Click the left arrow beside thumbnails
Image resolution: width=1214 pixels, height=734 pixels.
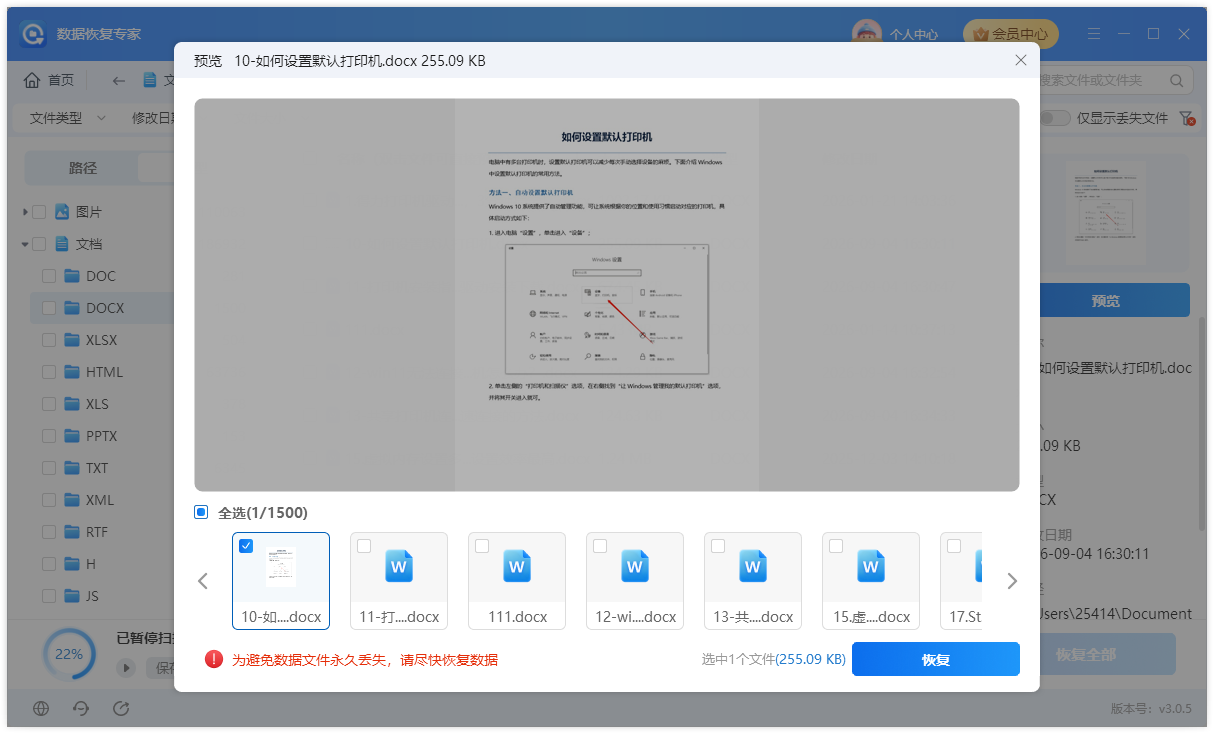pos(203,581)
